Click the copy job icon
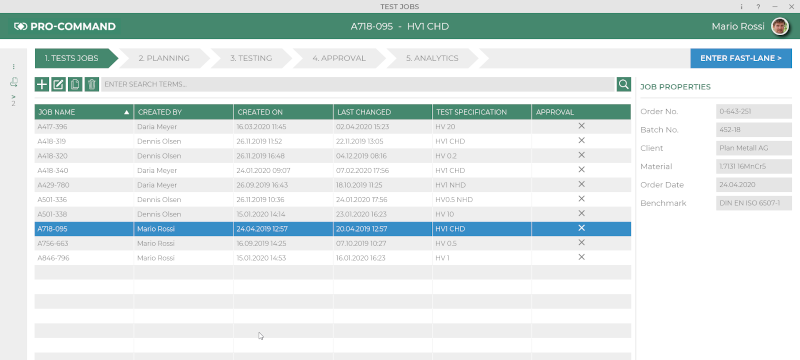This screenshot has width=800, height=360. [75, 84]
